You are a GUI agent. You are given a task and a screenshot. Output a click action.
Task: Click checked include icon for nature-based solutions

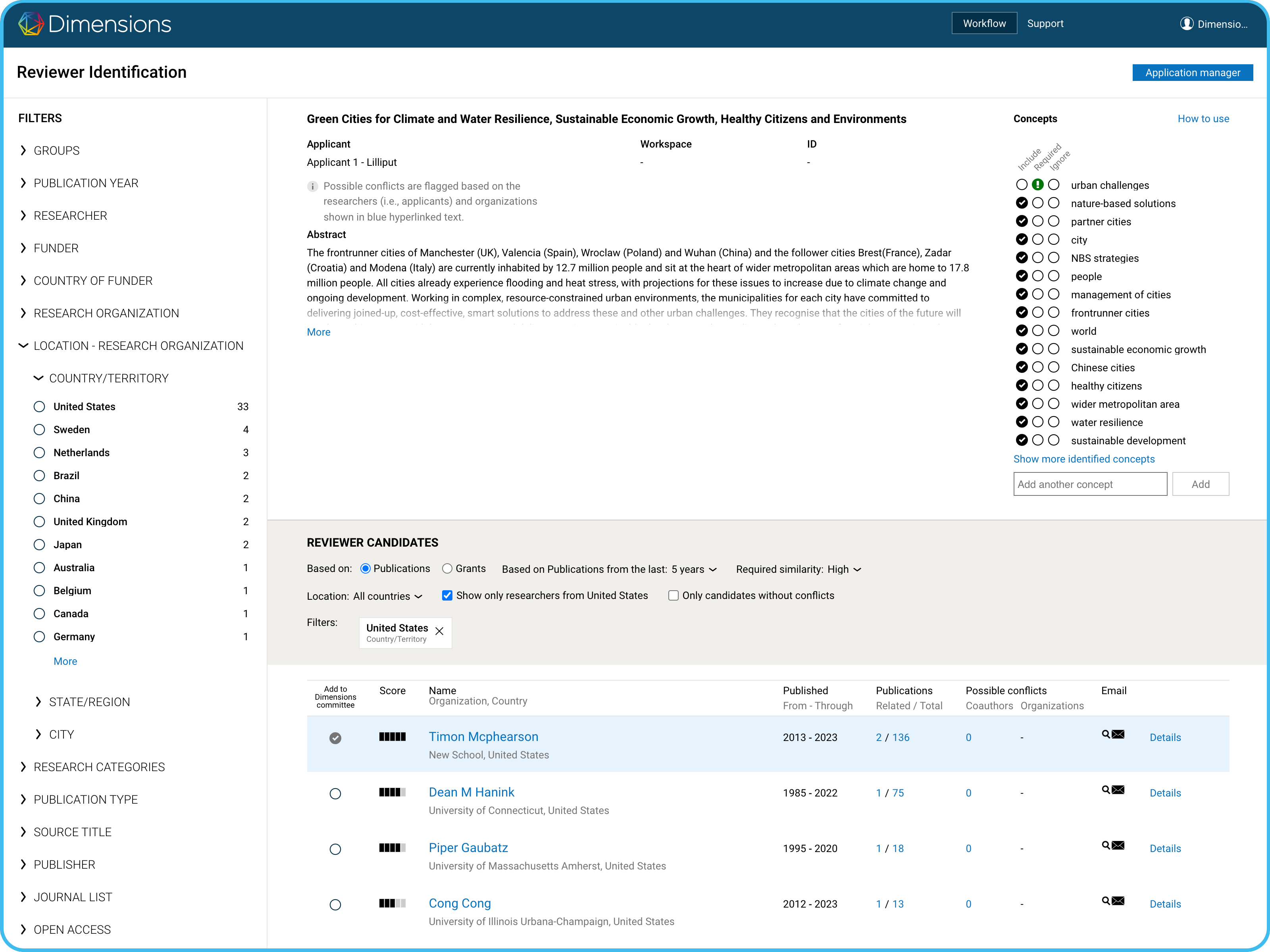tap(1022, 203)
